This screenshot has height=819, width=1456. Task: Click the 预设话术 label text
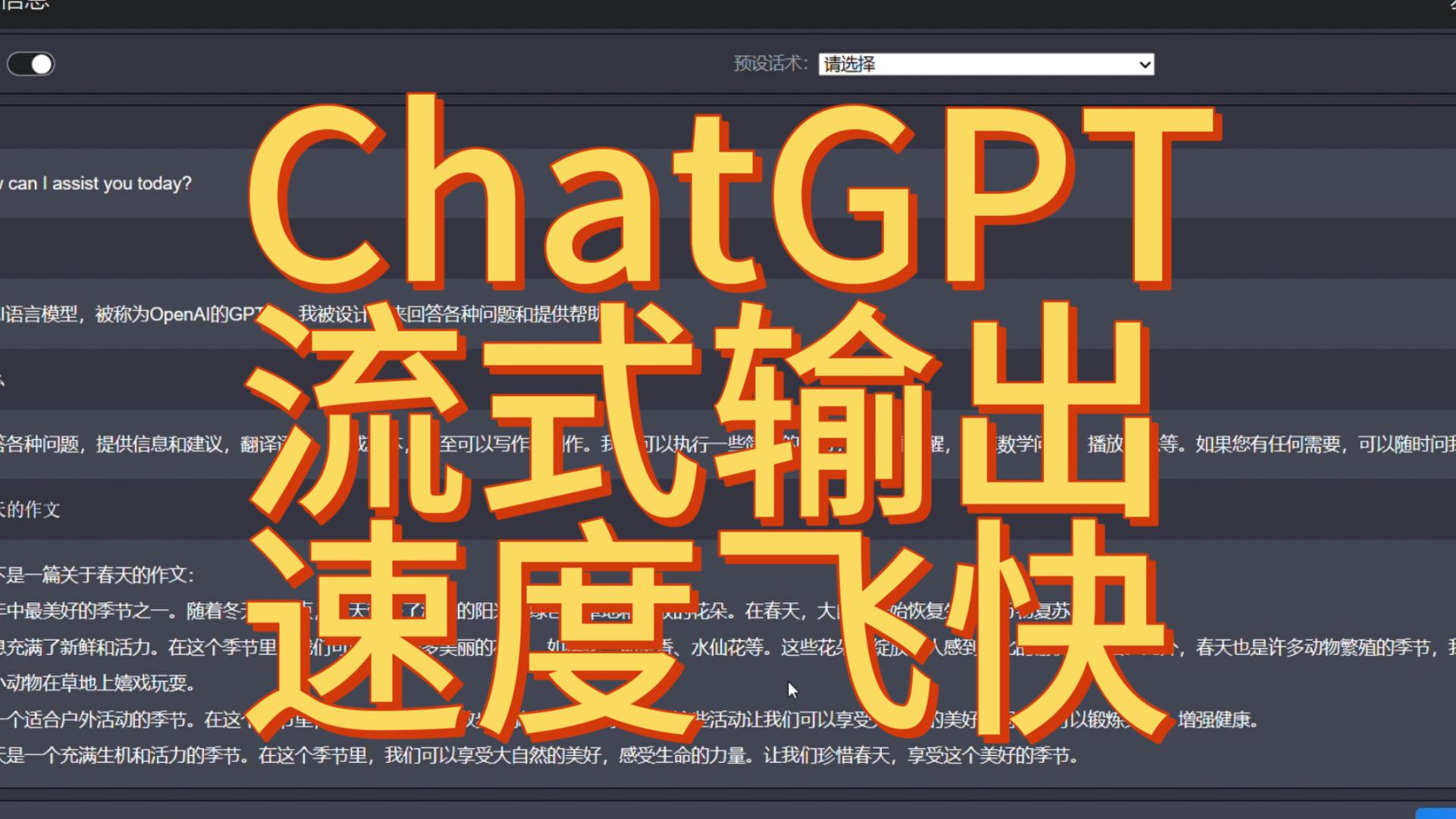(770, 64)
